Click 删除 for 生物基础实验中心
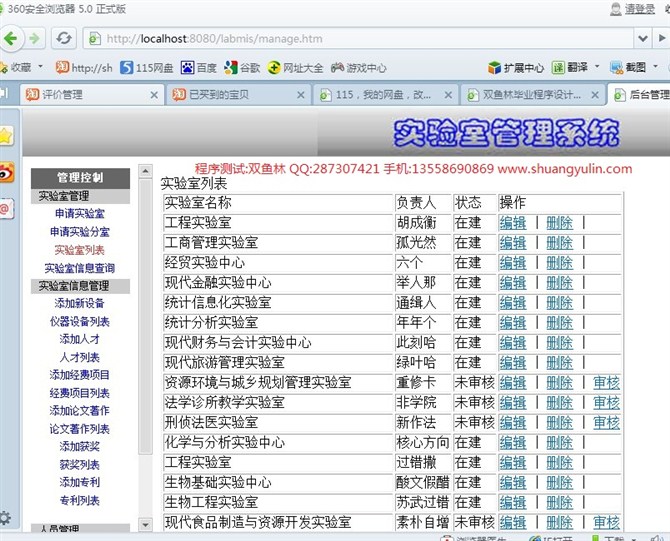This screenshot has width=670, height=541. [x=559, y=482]
